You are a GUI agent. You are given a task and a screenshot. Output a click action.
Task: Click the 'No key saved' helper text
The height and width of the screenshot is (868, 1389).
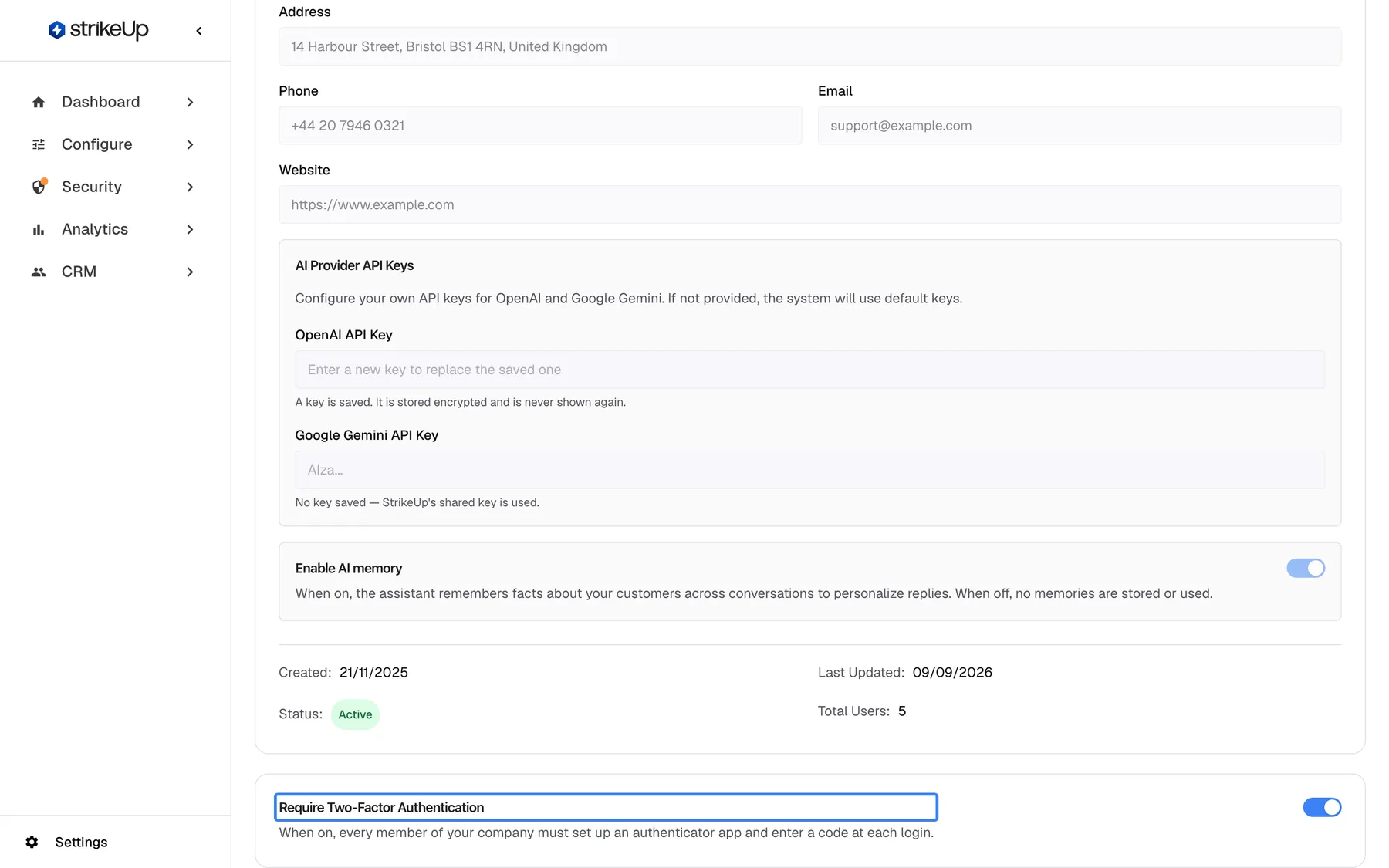coord(417,502)
